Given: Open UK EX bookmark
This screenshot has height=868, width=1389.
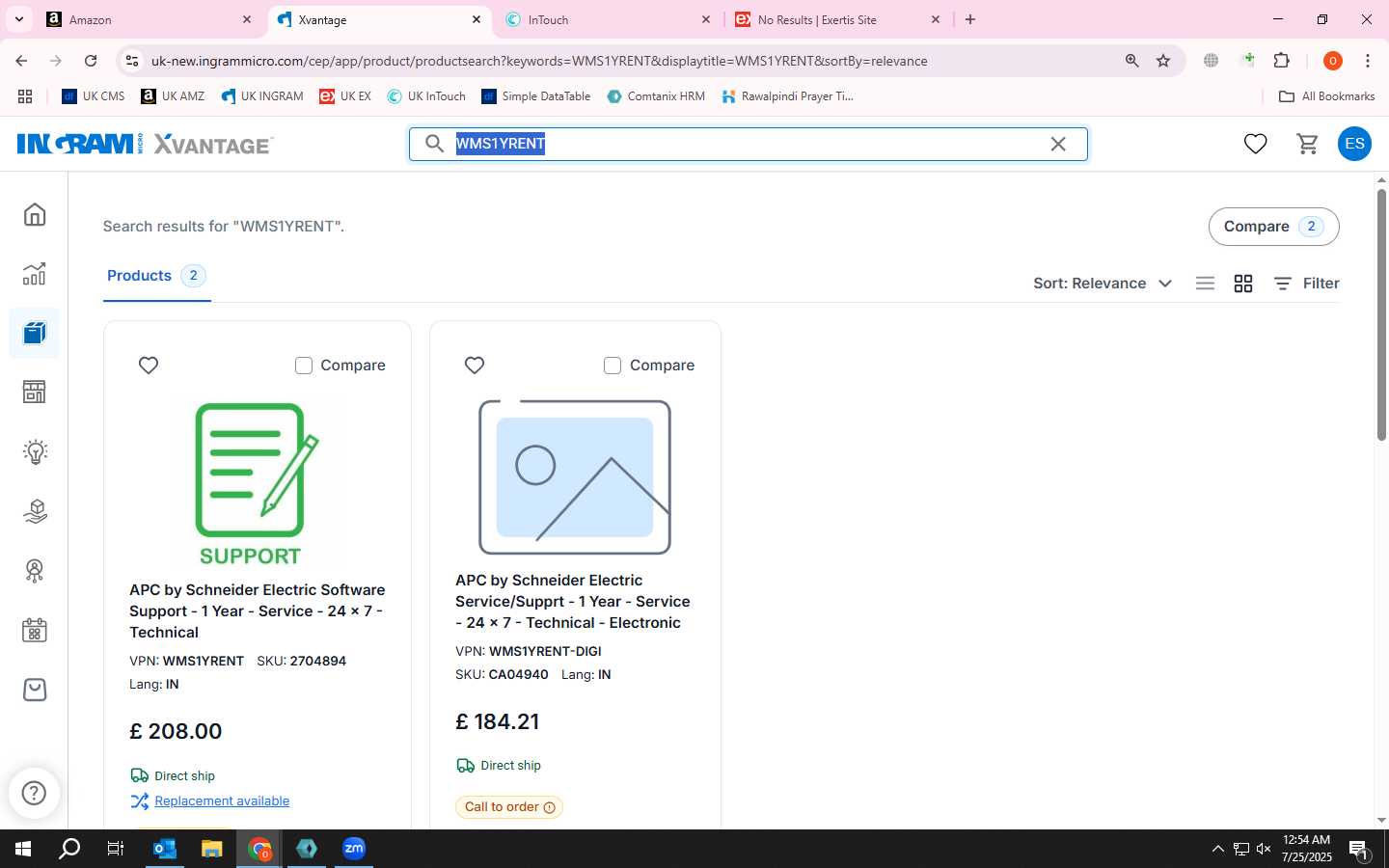Looking at the screenshot, I should coord(345,96).
